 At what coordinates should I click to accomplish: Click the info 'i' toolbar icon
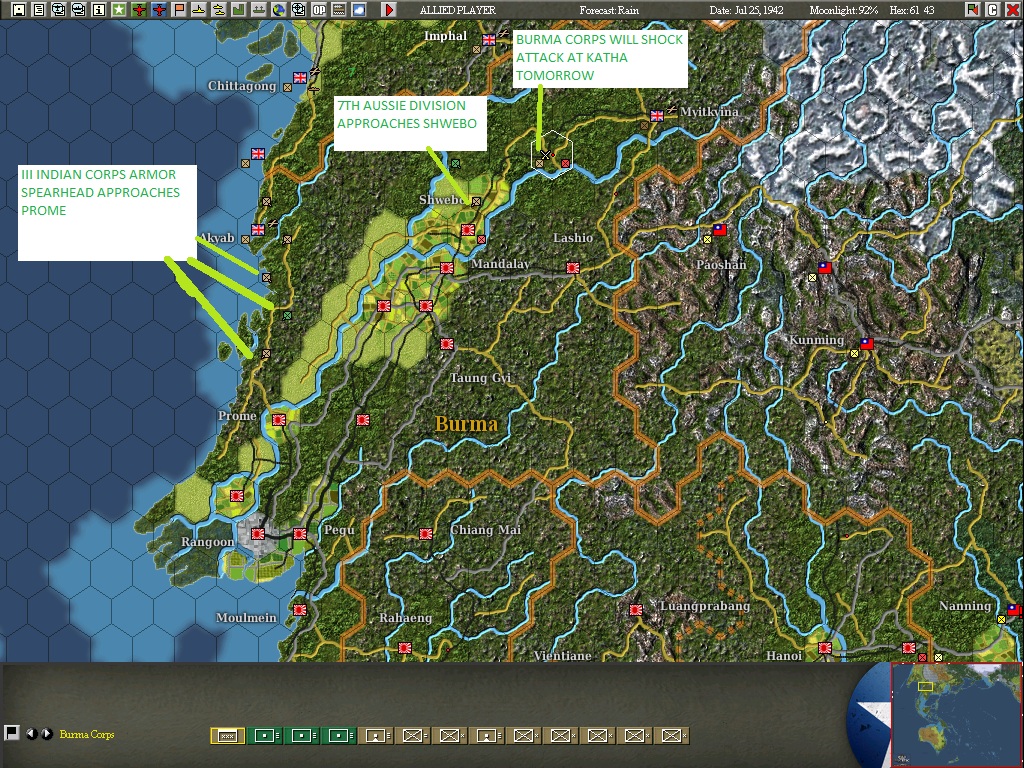click(99, 10)
